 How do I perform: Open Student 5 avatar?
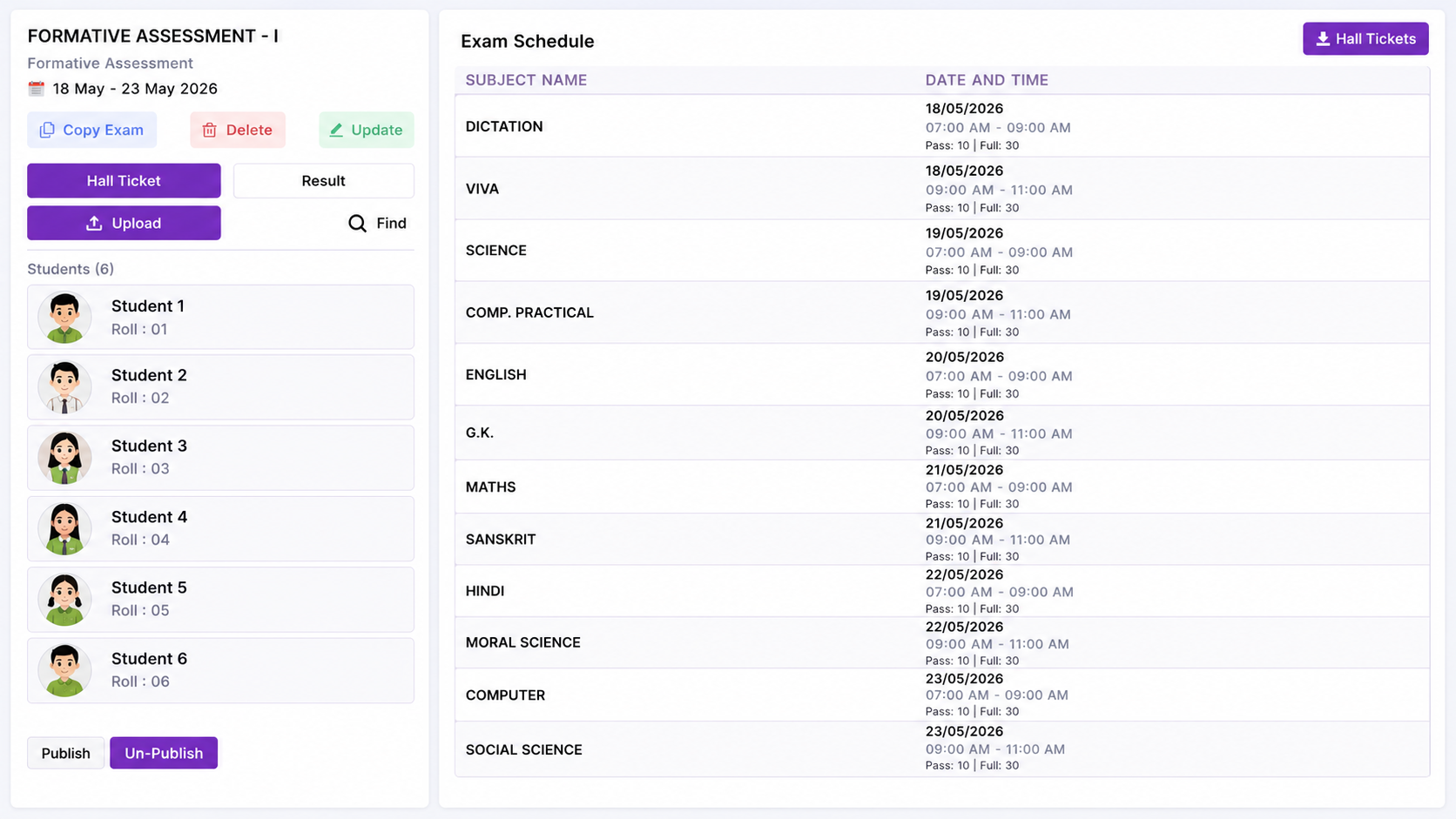pos(64,600)
